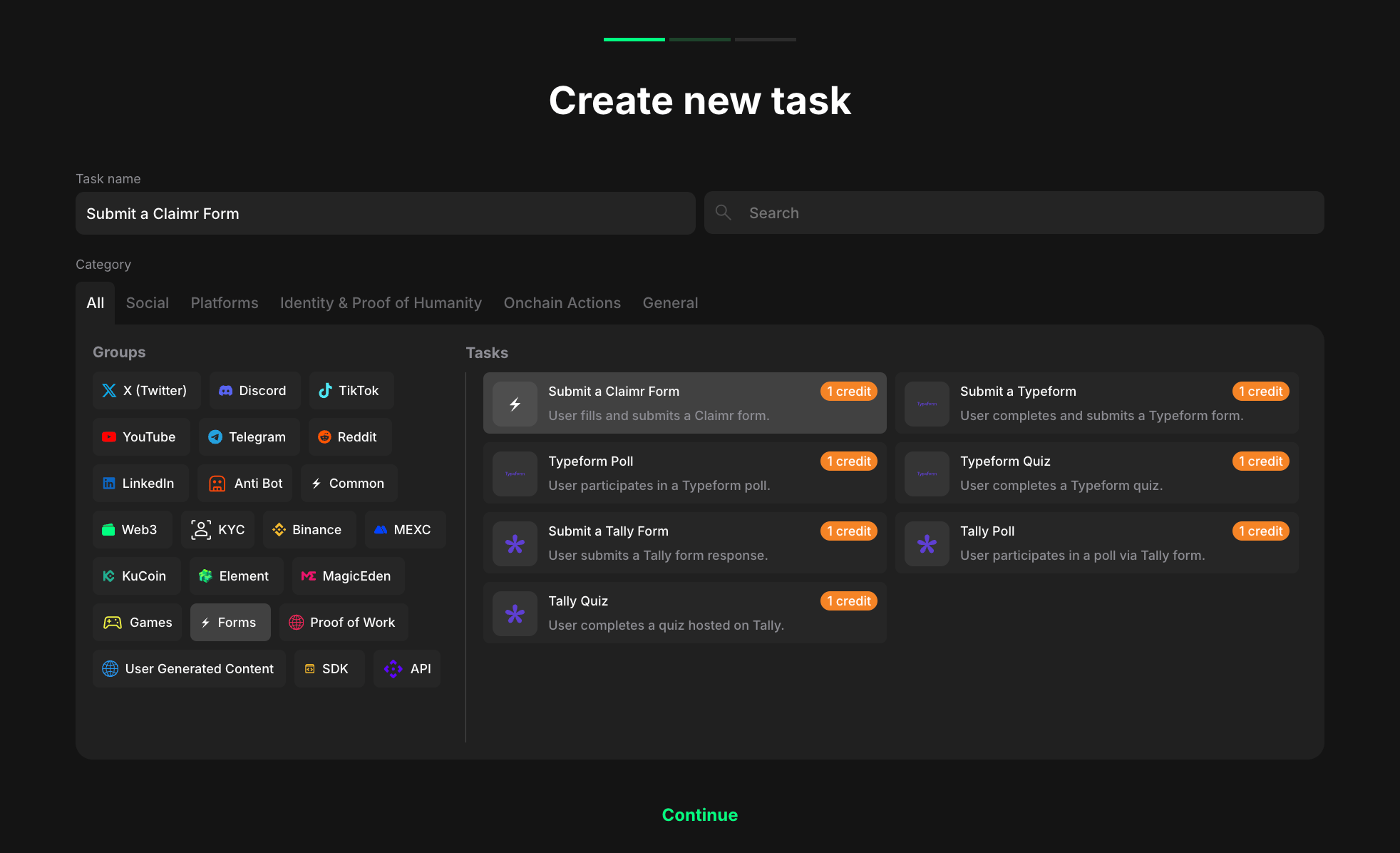Click the Submit a Claimr Form lightning icon
The height and width of the screenshot is (853, 1400).
coord(515,404)
